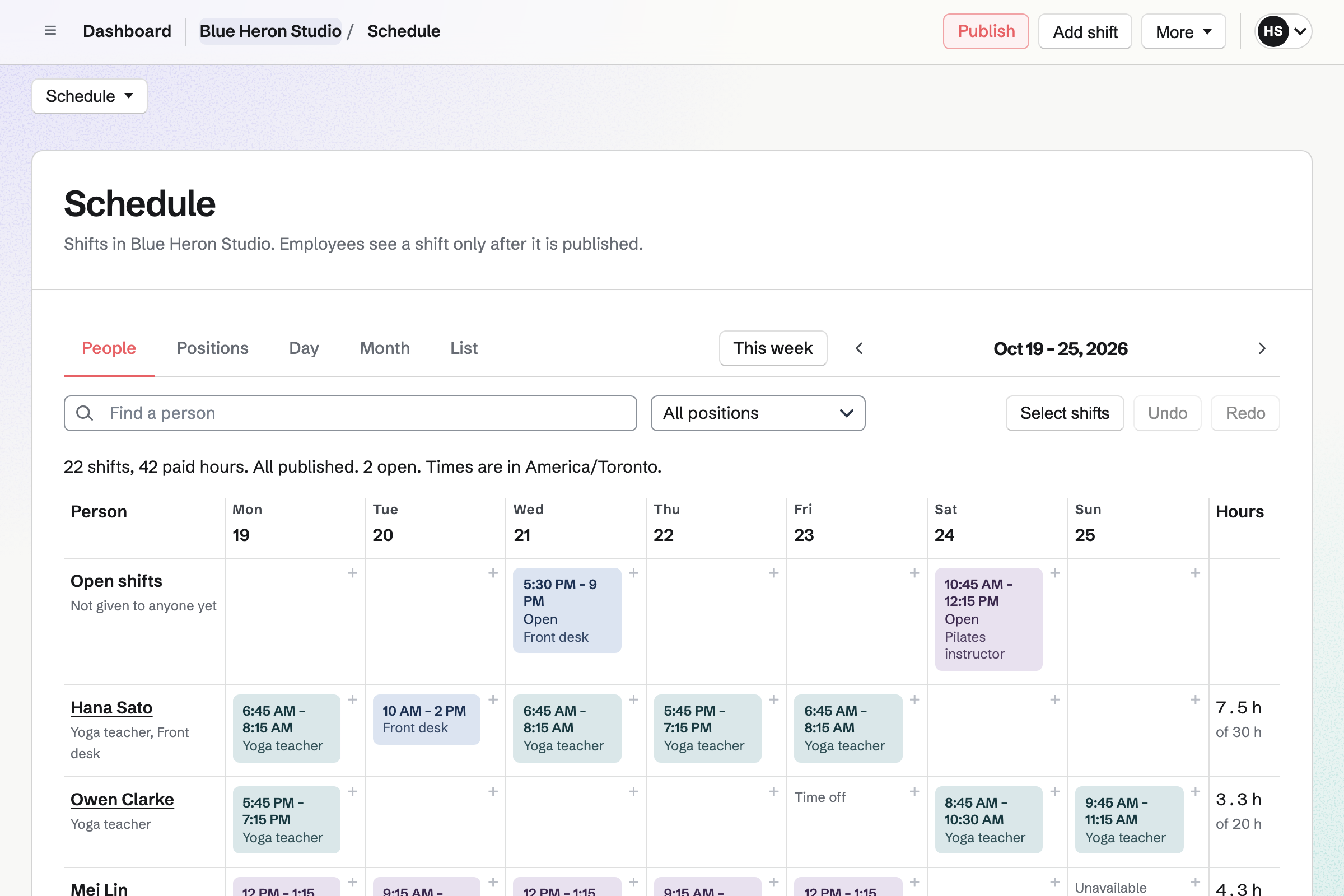This screenshot has height=896, width=1344.
Task: Add Sunday shift for Hana Sato
Action: (x=1196, y=700)
